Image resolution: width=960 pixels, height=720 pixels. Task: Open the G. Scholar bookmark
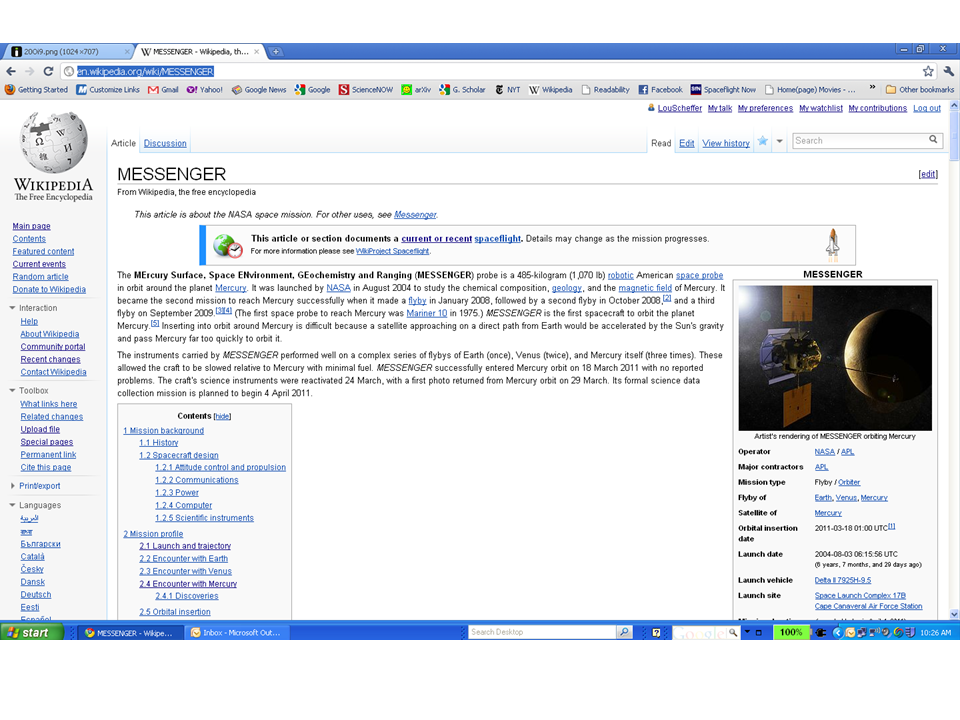click(462, 89)
